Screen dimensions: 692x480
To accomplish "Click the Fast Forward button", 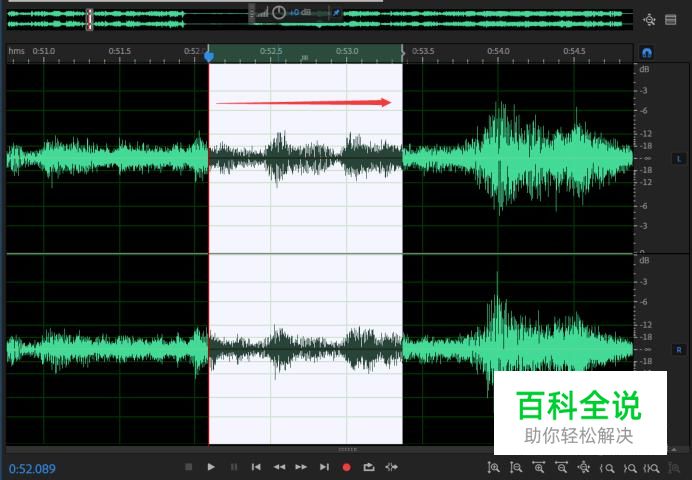I will (x=301, y=467).
